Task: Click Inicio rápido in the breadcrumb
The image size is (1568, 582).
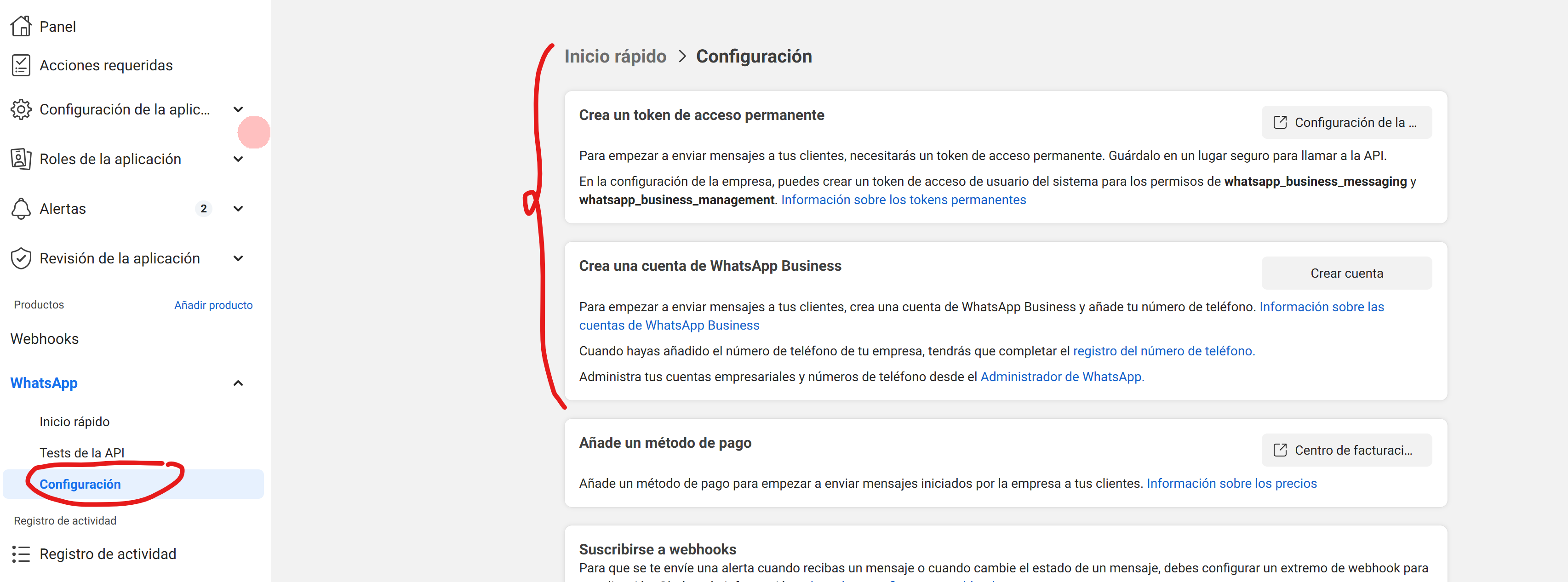Action: click(x=615, y=56)
